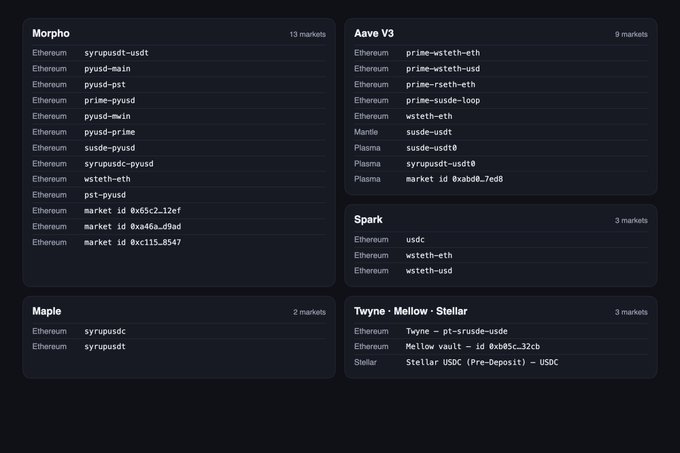Click the '13 markets' count label
Screen dimensions: 680x453
click(x=307, y=34)
